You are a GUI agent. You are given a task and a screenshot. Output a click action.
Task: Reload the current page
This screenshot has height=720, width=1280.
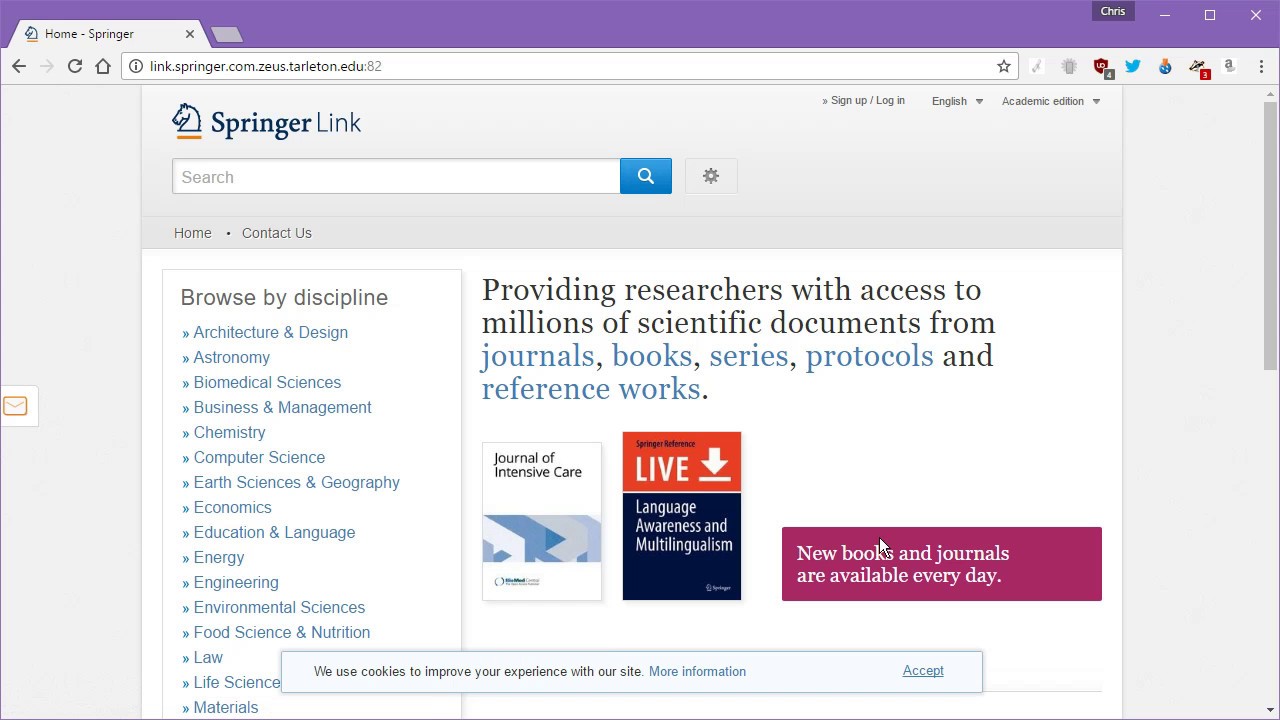75,66
